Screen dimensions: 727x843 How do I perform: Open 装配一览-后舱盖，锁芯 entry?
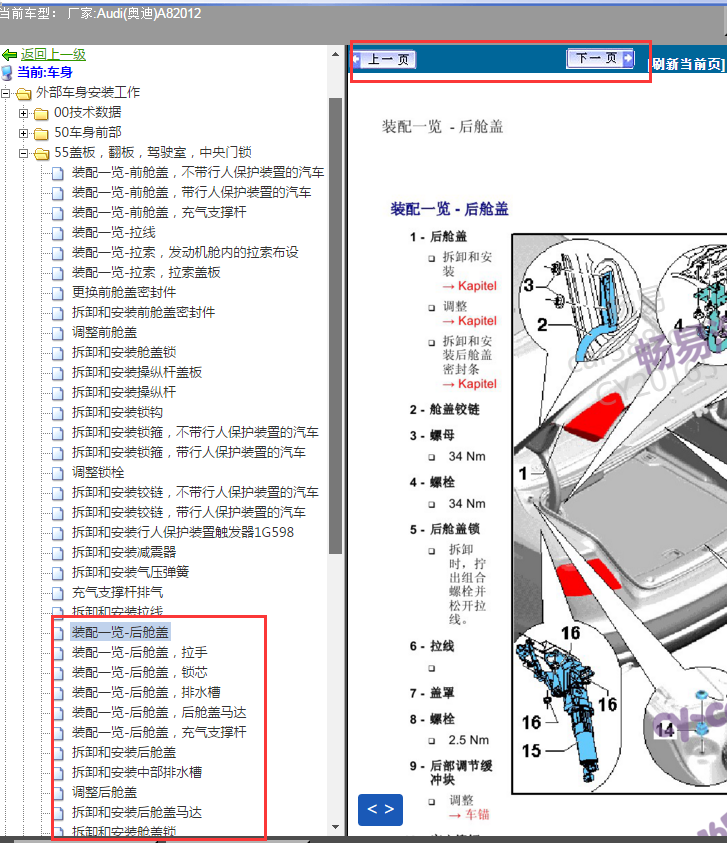tap(140, 672)
